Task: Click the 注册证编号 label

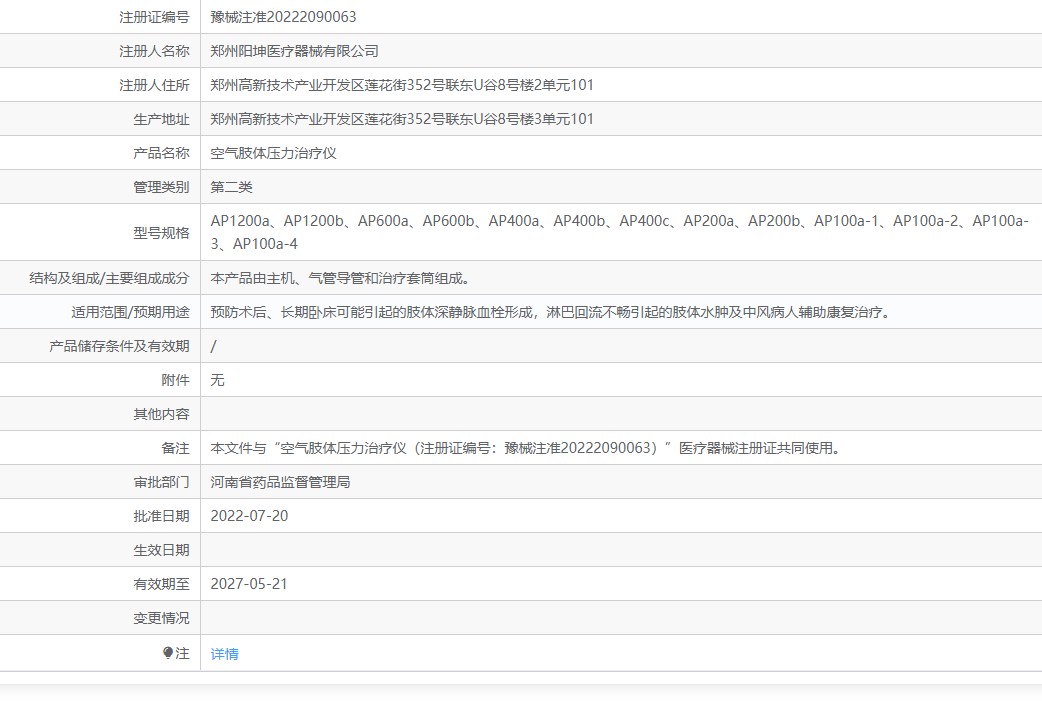Action: 154,17
